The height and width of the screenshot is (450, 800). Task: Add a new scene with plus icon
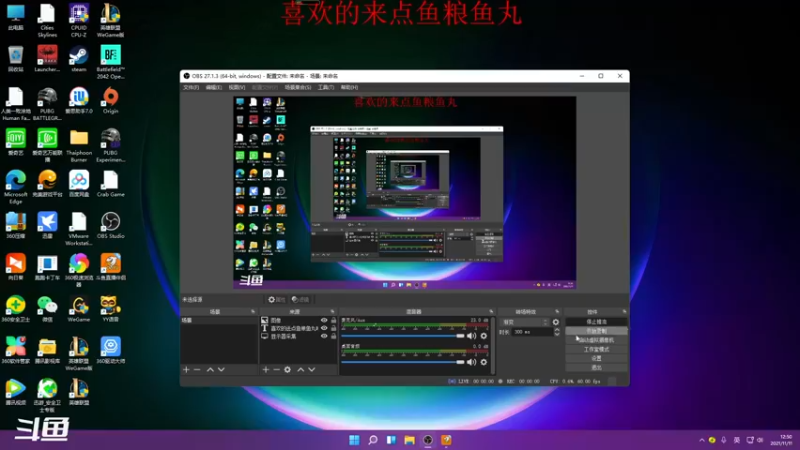click(186, 369)
